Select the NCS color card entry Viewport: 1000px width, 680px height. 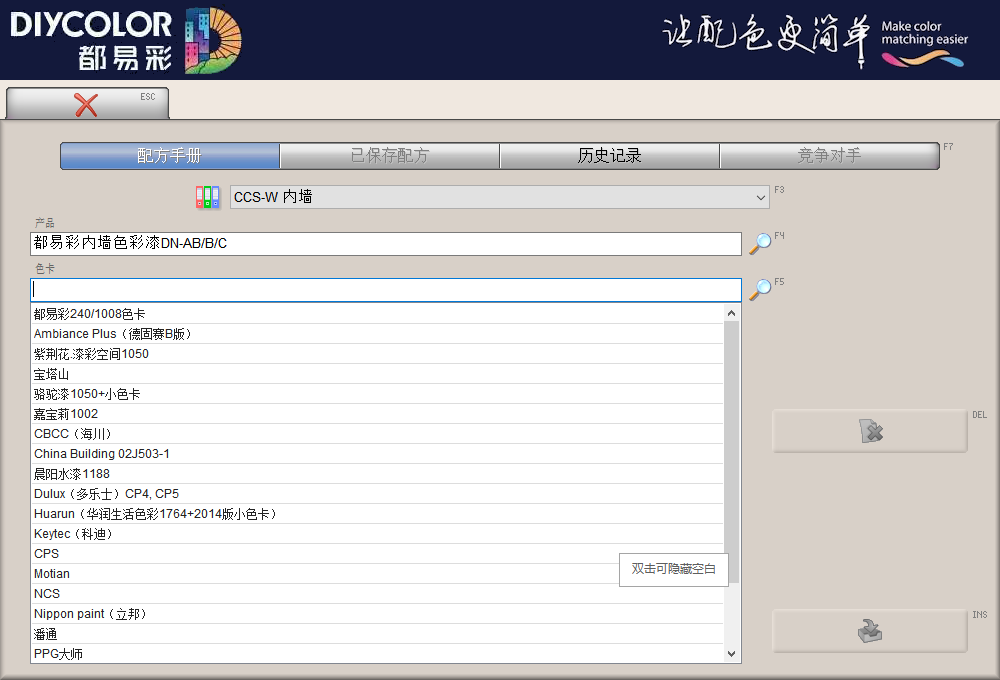click(x=47, y=594)
